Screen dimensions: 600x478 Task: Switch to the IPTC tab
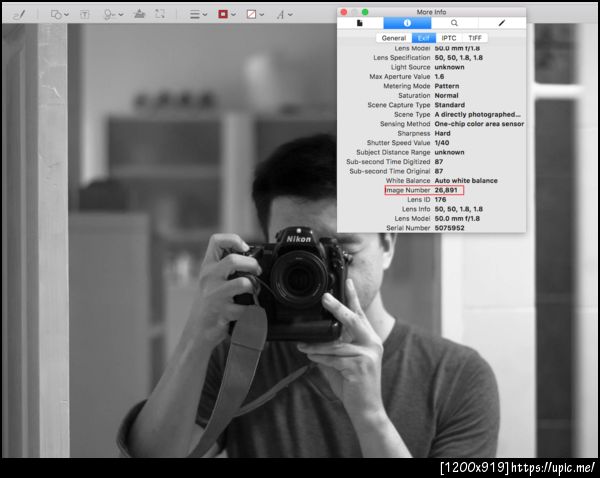[x=449, y=38]
